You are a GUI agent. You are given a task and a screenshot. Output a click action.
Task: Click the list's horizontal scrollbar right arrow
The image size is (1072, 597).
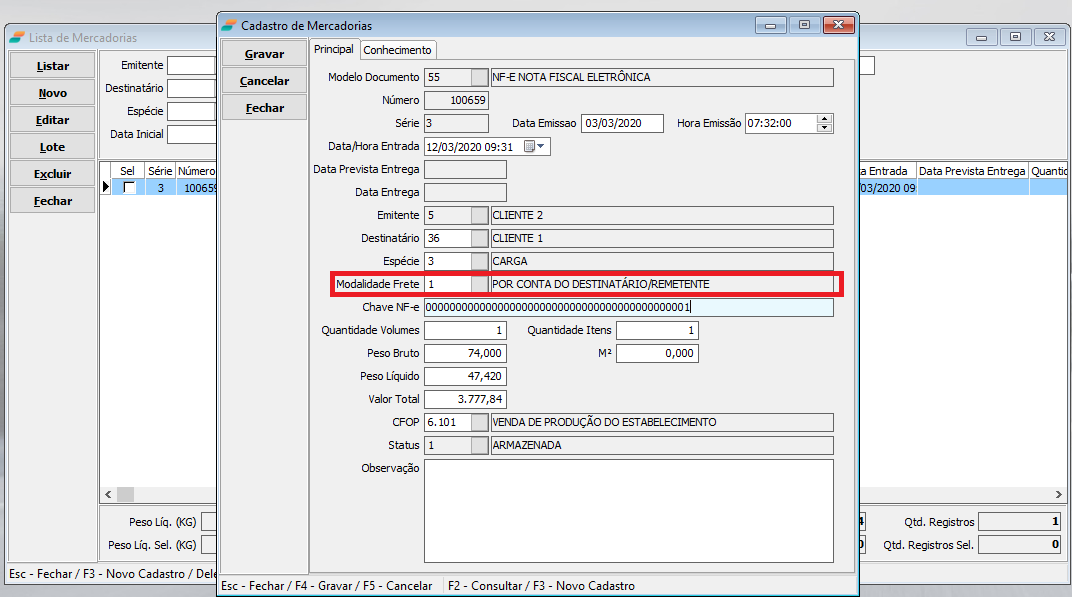point(1058,495)
